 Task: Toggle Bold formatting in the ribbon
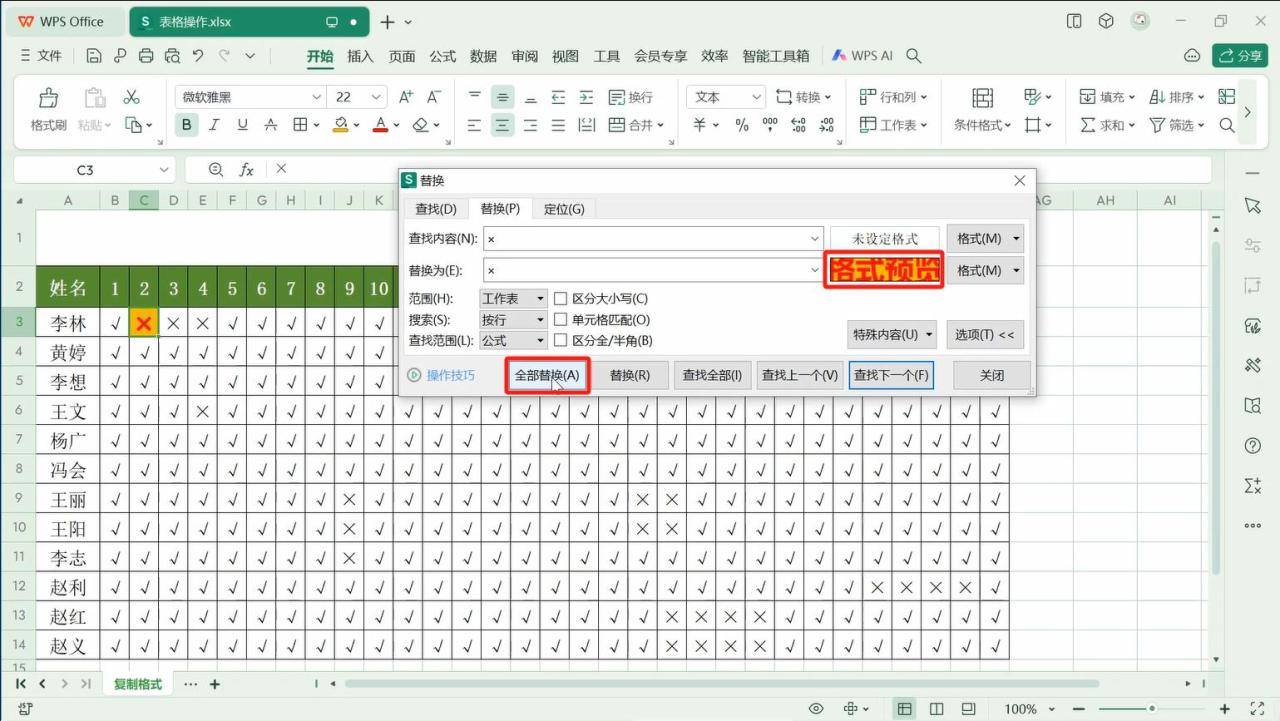186,125
